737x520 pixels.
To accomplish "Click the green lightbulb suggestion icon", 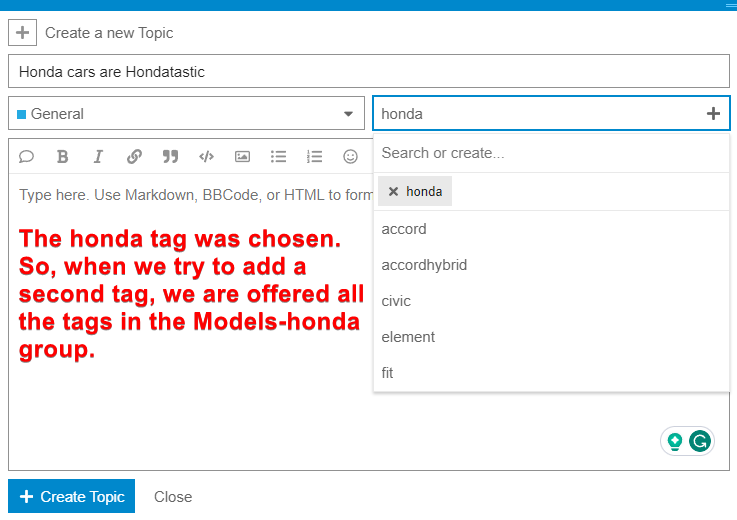I will coord(675,441).
